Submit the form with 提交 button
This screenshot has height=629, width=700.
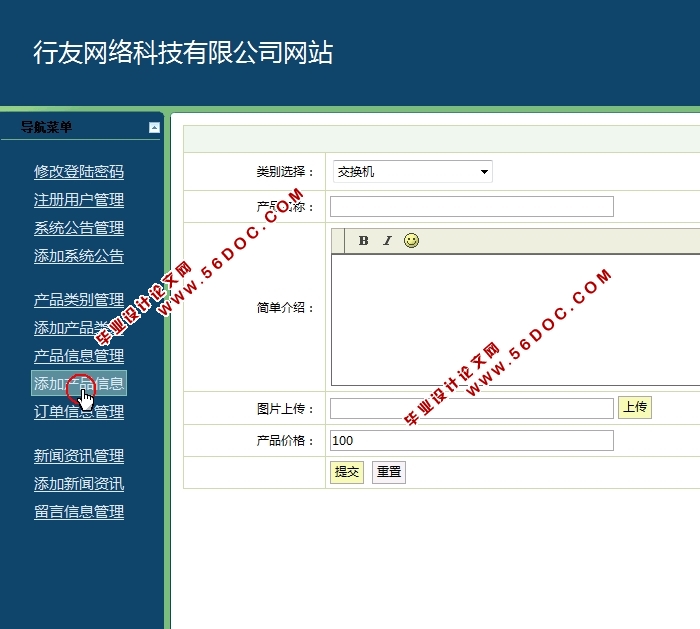[x=346, y=472]
